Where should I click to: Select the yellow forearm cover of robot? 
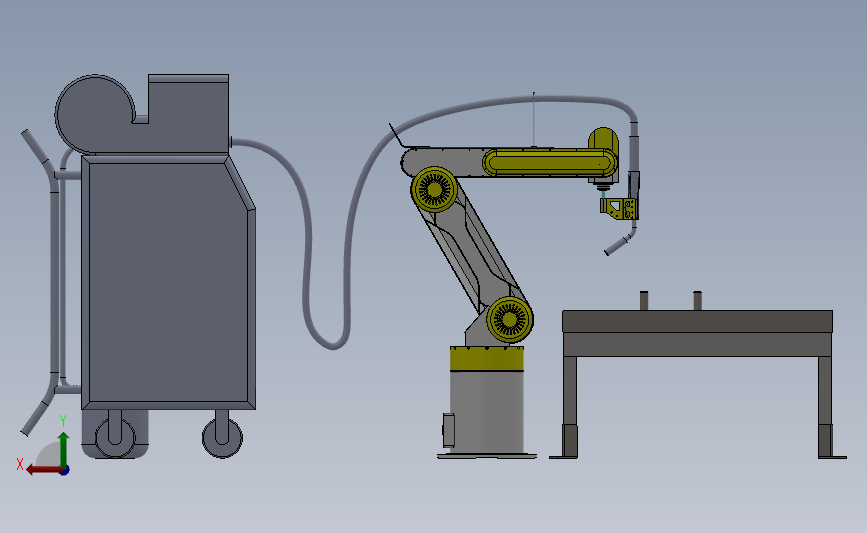click(x=550, y=163)
